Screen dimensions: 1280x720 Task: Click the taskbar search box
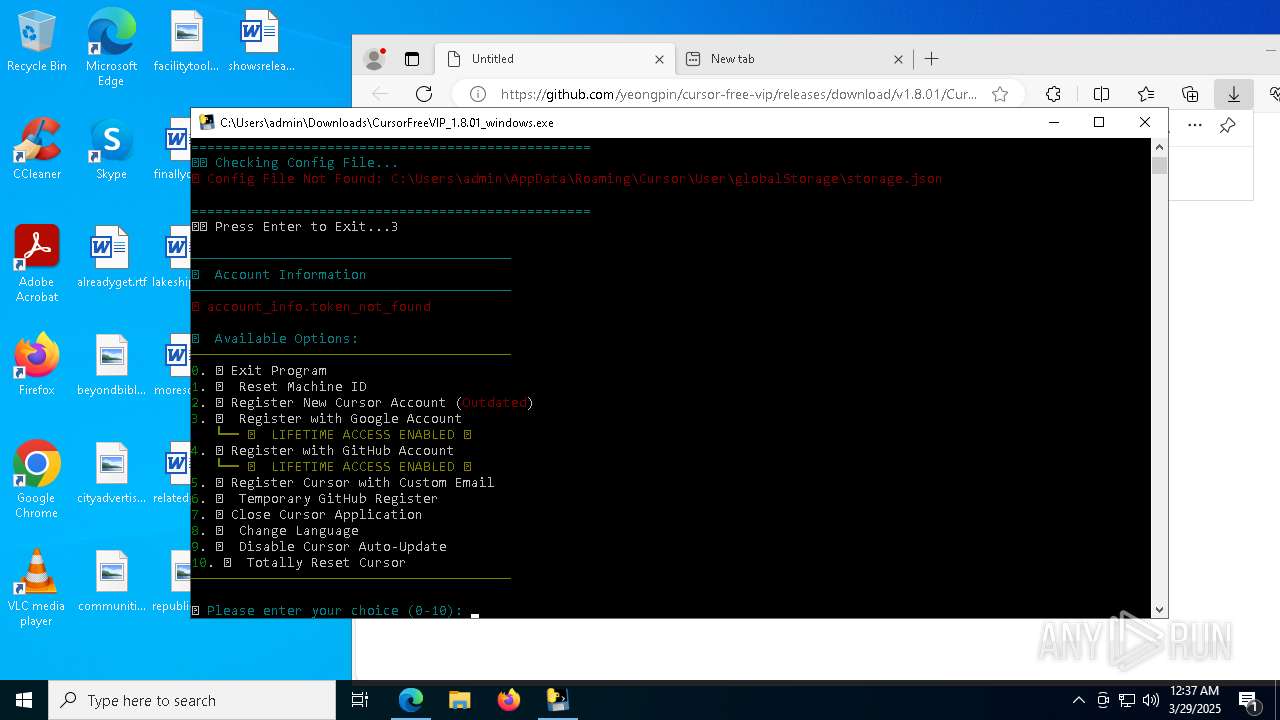tap(192, 700)
